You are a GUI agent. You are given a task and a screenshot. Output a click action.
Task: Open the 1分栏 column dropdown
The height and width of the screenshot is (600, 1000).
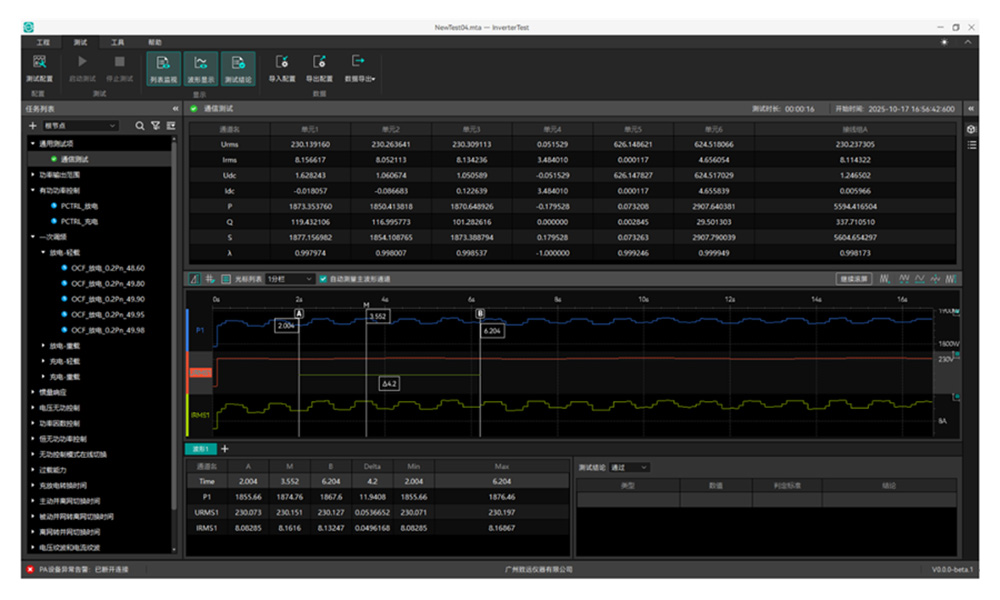290,279
